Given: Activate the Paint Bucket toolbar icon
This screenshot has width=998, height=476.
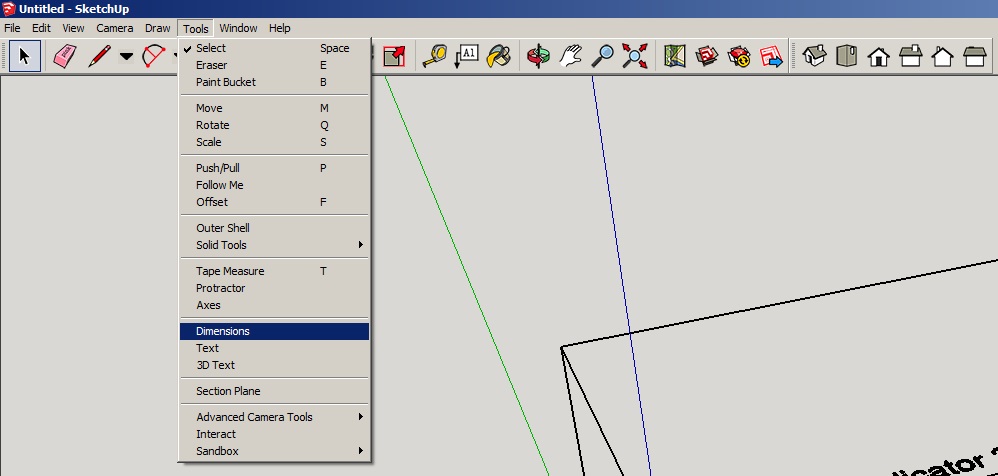Looking at the screenshot, I should (x=499, y=56).
